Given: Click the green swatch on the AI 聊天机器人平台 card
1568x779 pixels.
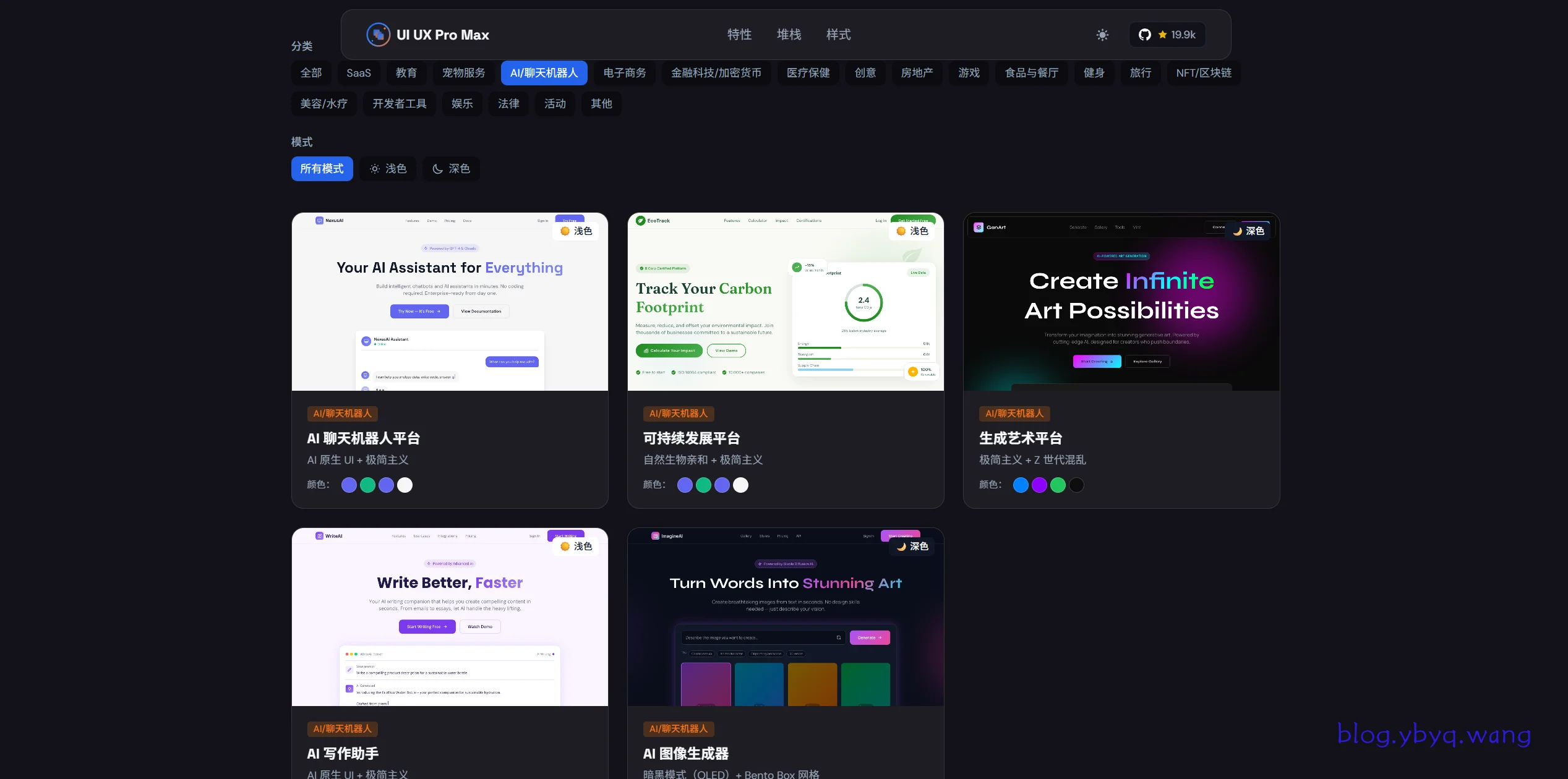Looking at the screenshot, I should (367, 485).
